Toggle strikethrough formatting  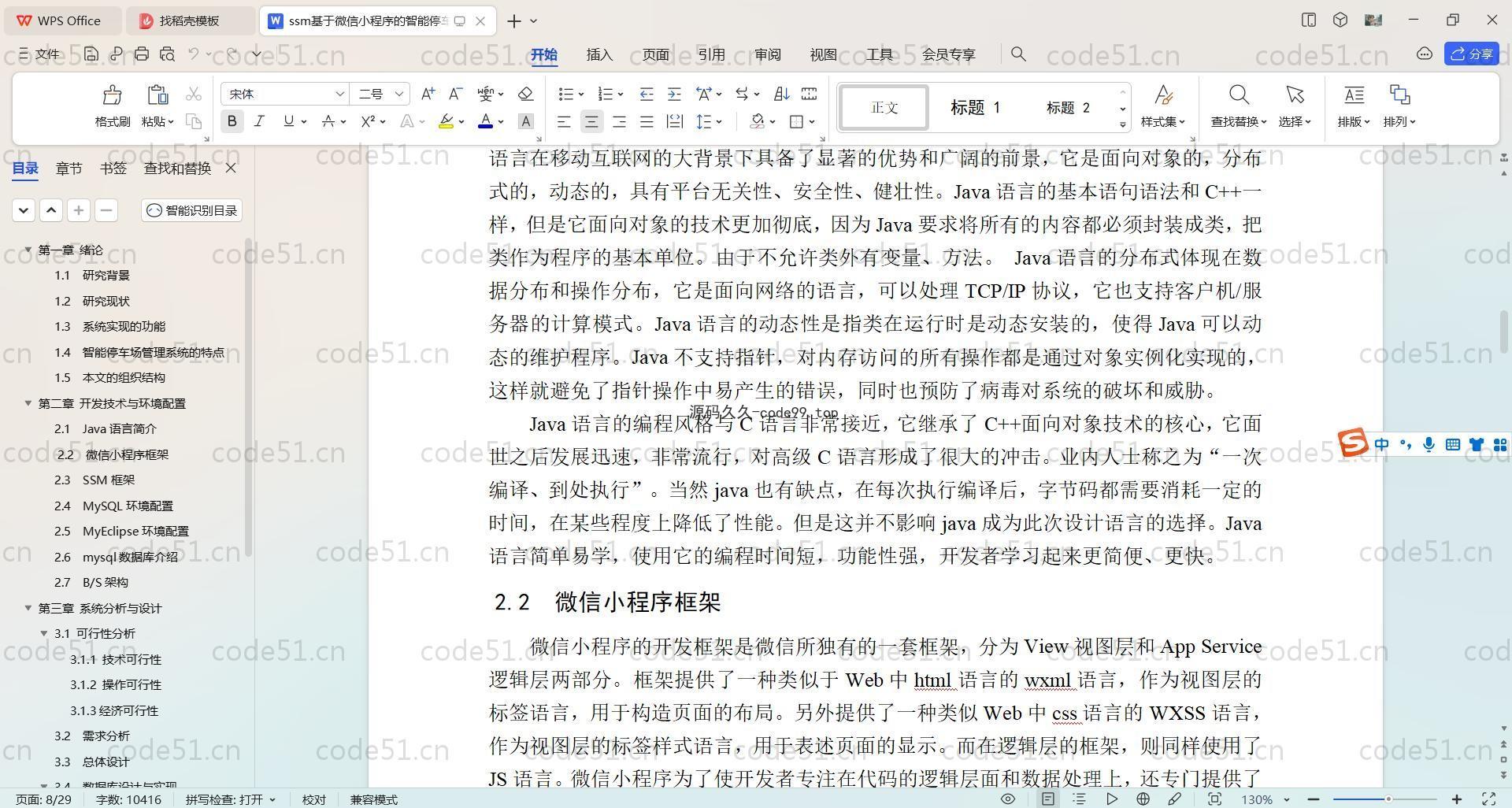click(x=328, y=121)
